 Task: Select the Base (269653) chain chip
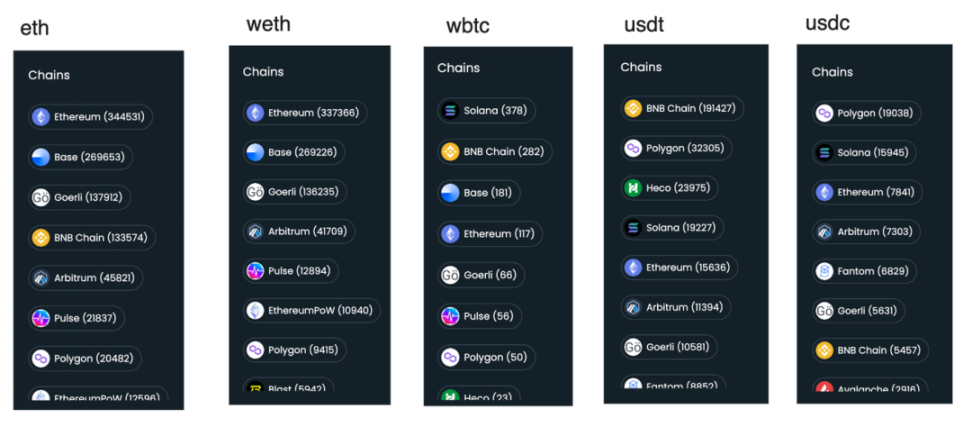tap(80, 157)
